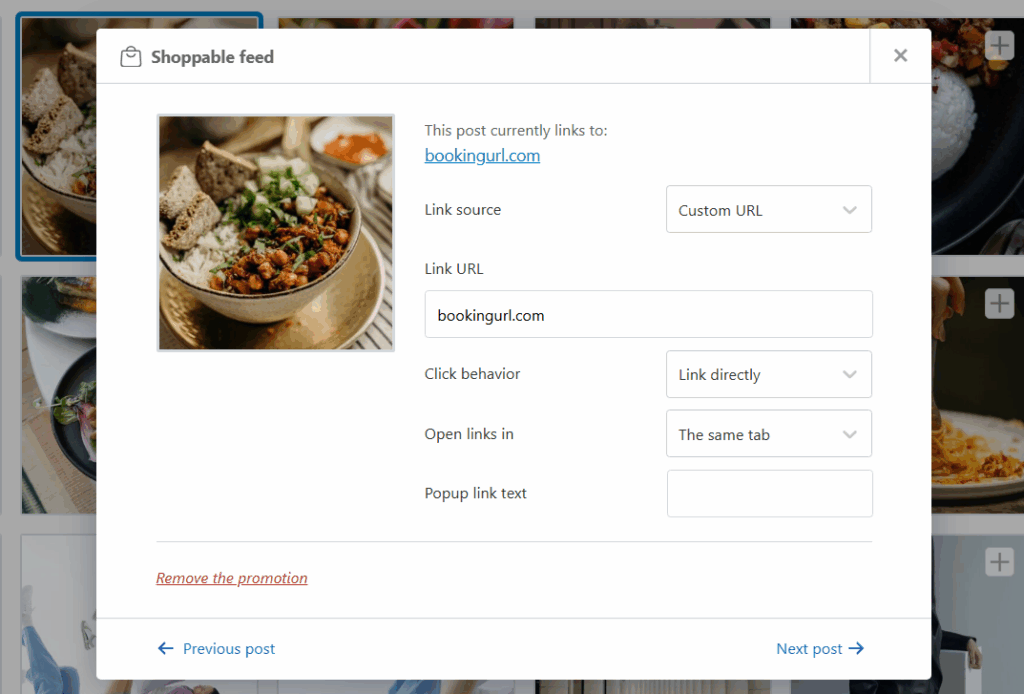Click the Popup link text field

[769, 494]
